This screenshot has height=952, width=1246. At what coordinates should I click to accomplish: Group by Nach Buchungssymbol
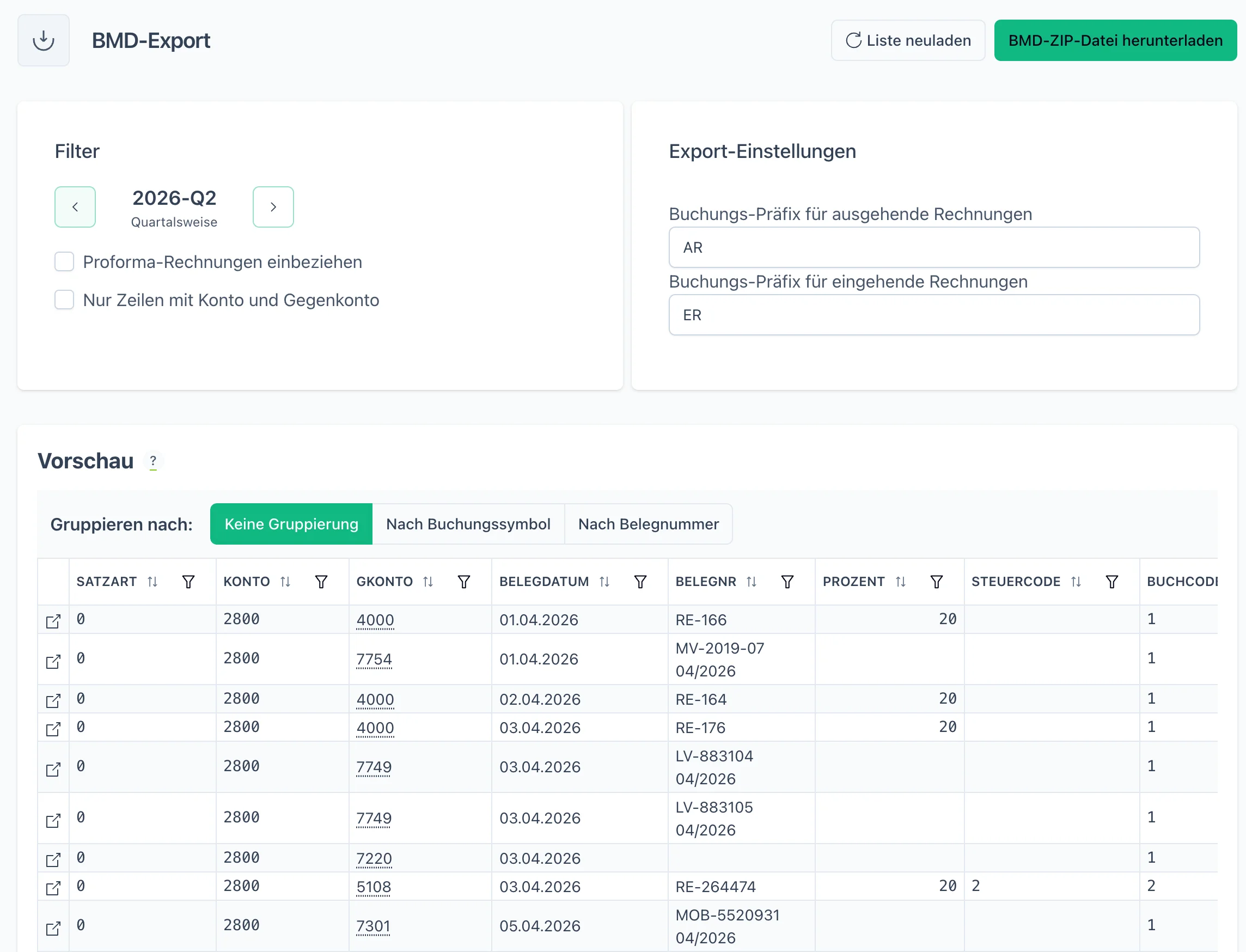tap(468, 523)
